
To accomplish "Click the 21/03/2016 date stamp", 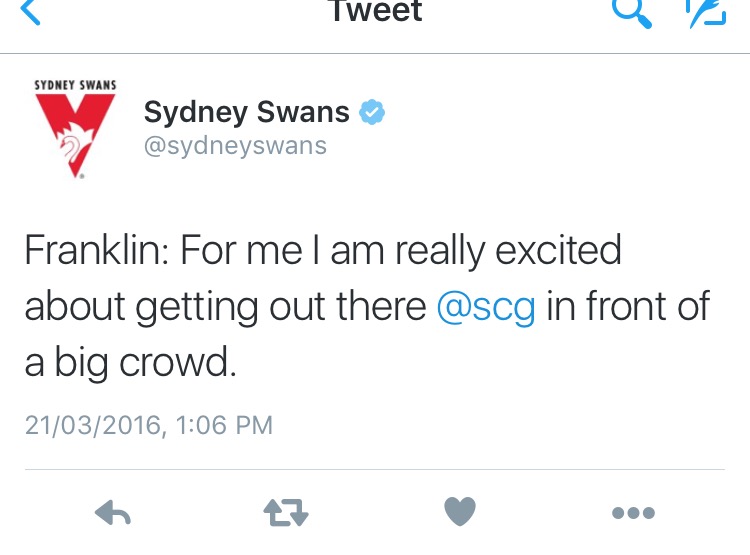I will point(93,425).
